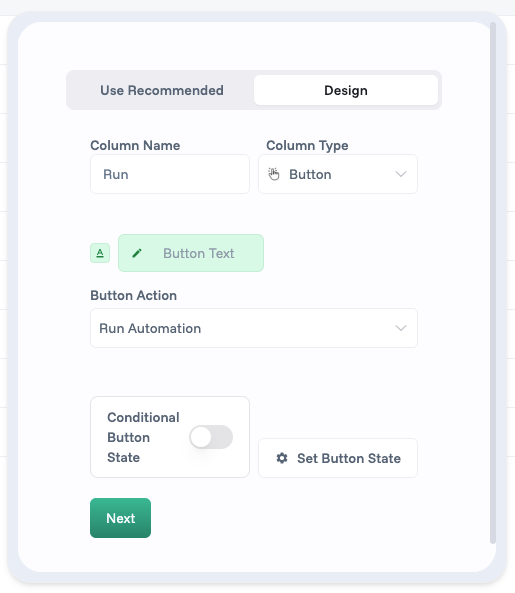Viewport: 515px width, 593px height.
Task: Click the gear icon on Set Button State
Action: pyautogui.click(x=282, y=458)
